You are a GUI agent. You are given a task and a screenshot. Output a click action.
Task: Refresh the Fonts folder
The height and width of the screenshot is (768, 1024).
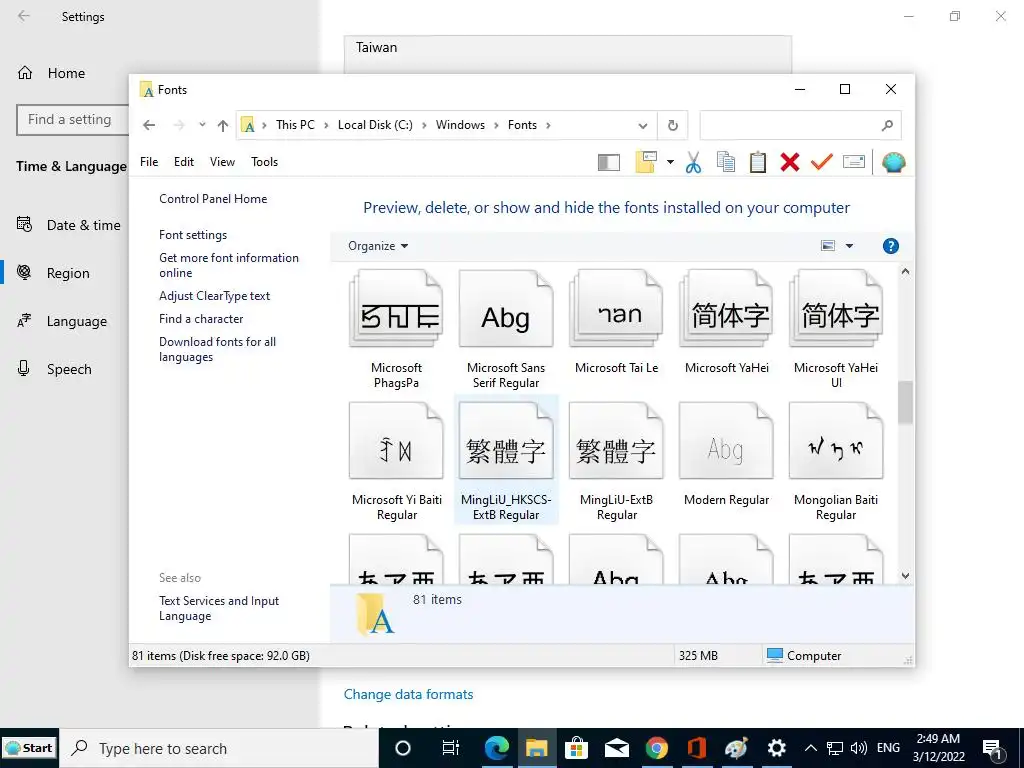pos(673,125)
